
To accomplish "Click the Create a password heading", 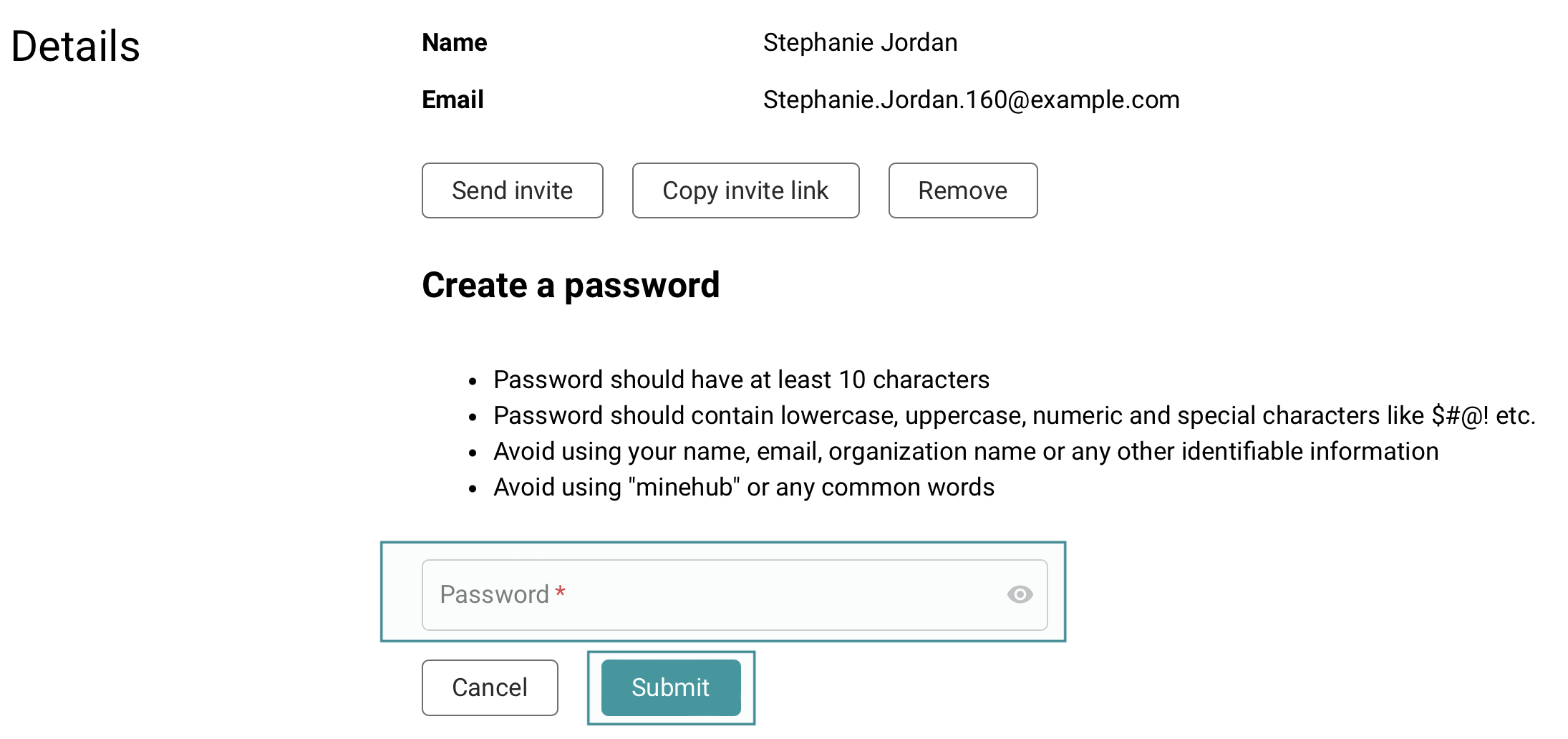I will pyautogui.click(x=571, y=285).
